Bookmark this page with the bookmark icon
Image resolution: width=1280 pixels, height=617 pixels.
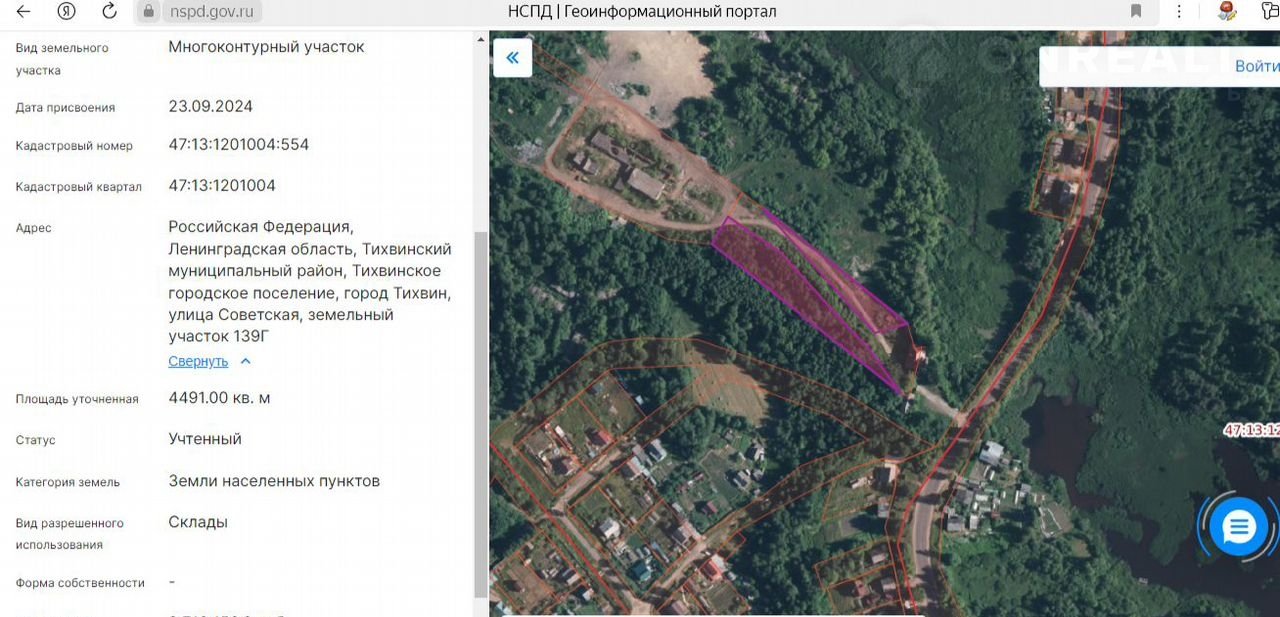[1136, 12]
